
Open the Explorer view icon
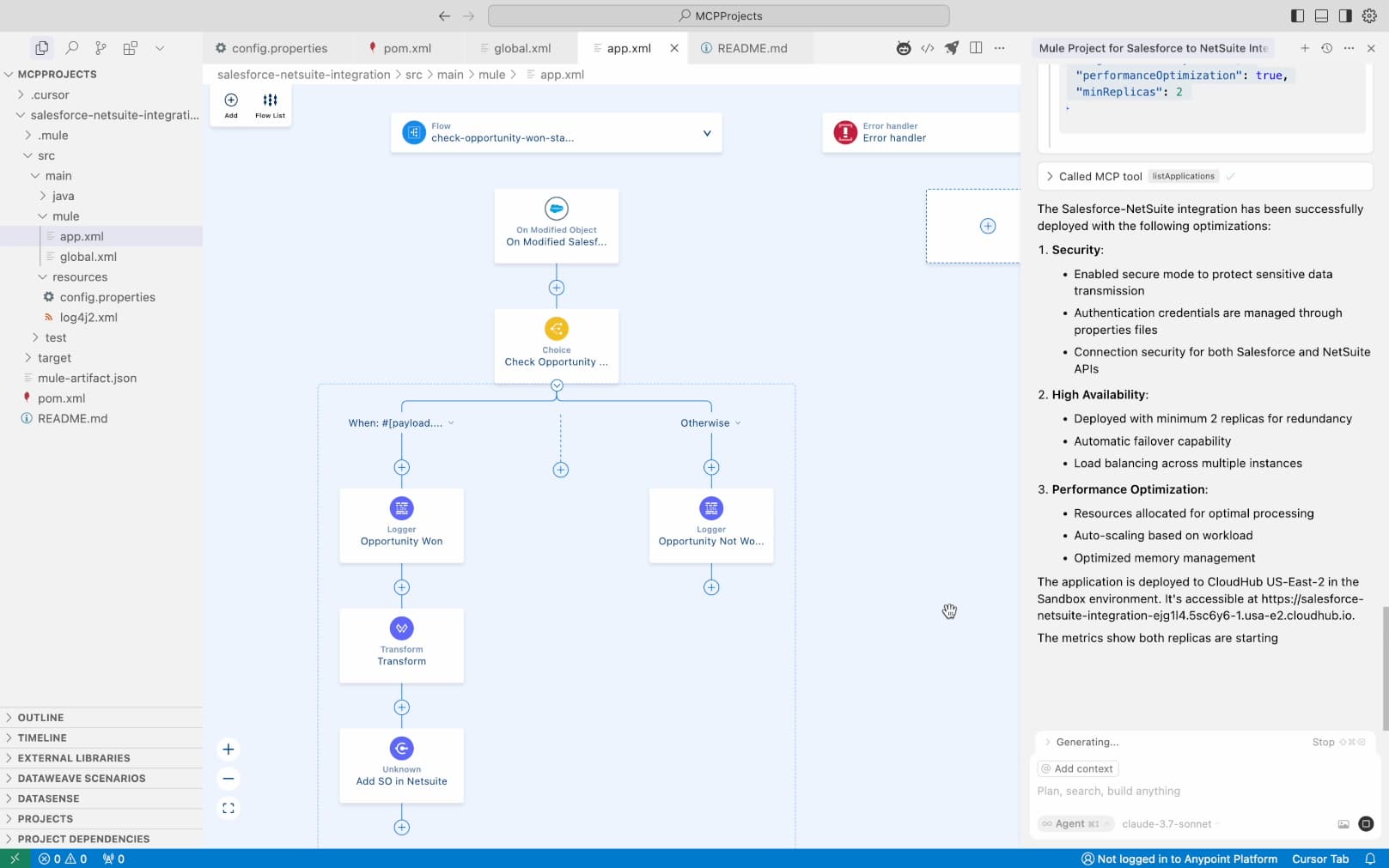41,48
